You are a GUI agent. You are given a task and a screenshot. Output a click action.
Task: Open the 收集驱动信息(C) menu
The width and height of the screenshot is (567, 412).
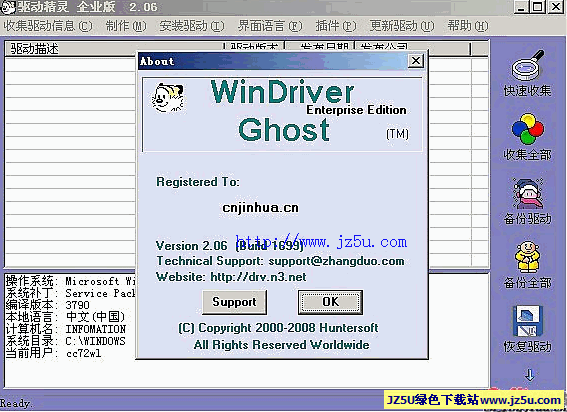(48, 26)
